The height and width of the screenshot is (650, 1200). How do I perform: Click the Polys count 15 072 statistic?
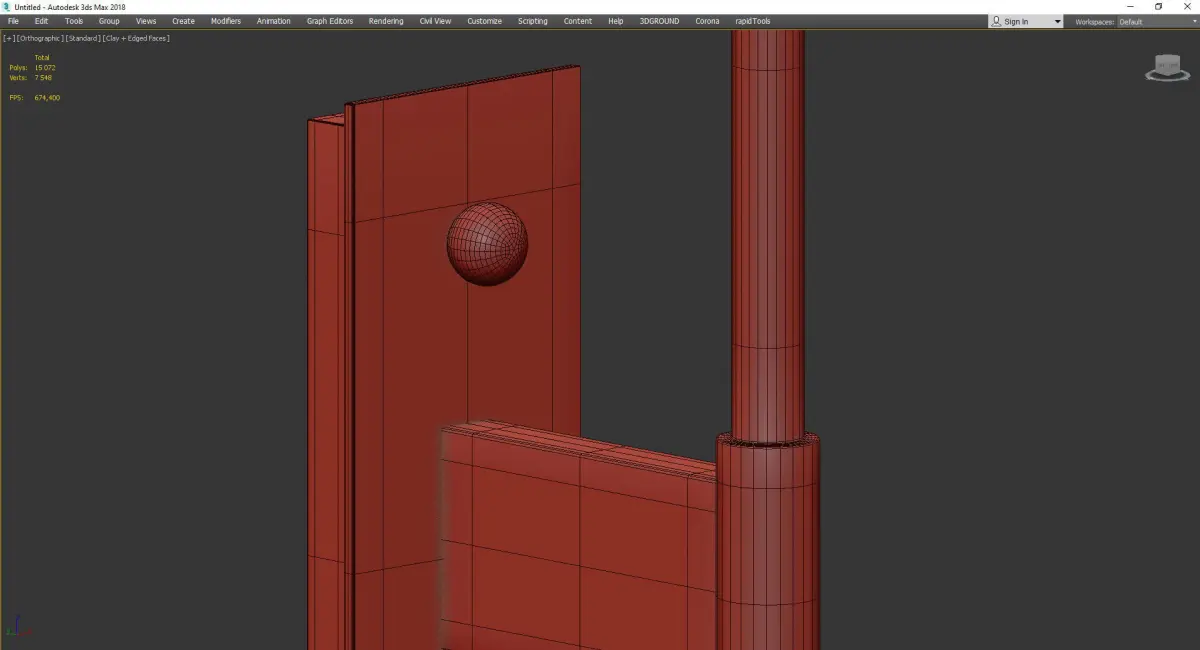coord(32,68)
